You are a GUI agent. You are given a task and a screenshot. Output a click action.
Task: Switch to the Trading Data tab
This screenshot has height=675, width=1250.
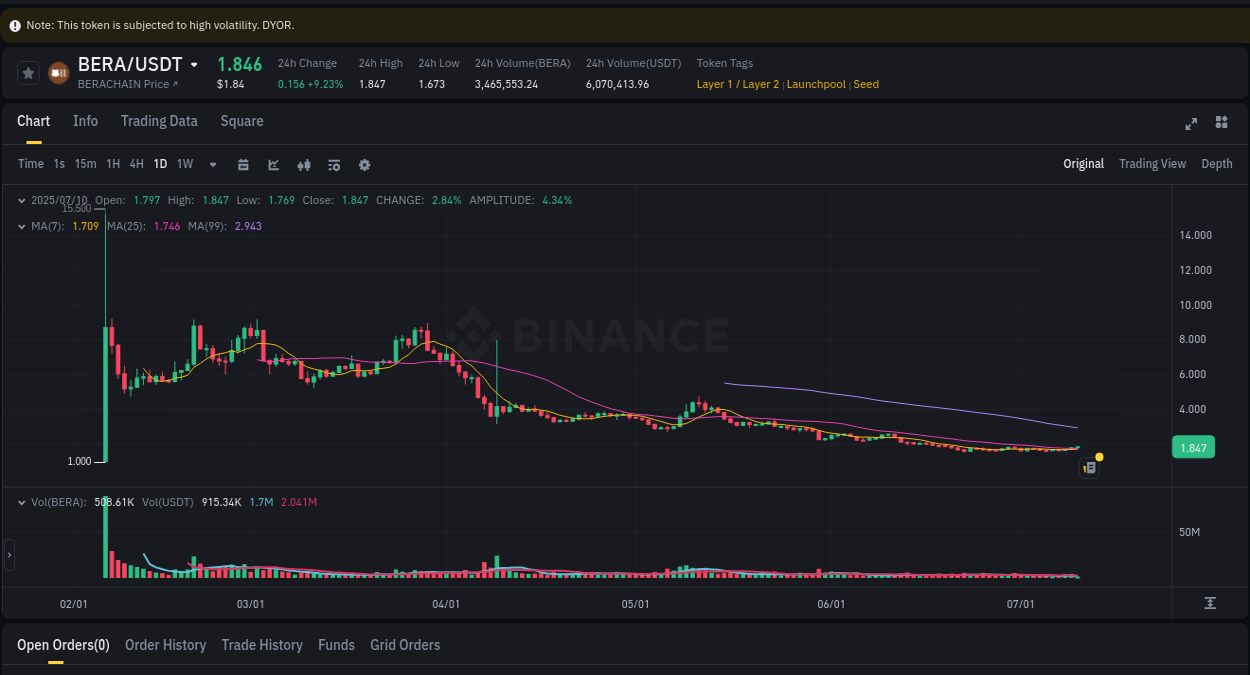[x=159, y=121]
